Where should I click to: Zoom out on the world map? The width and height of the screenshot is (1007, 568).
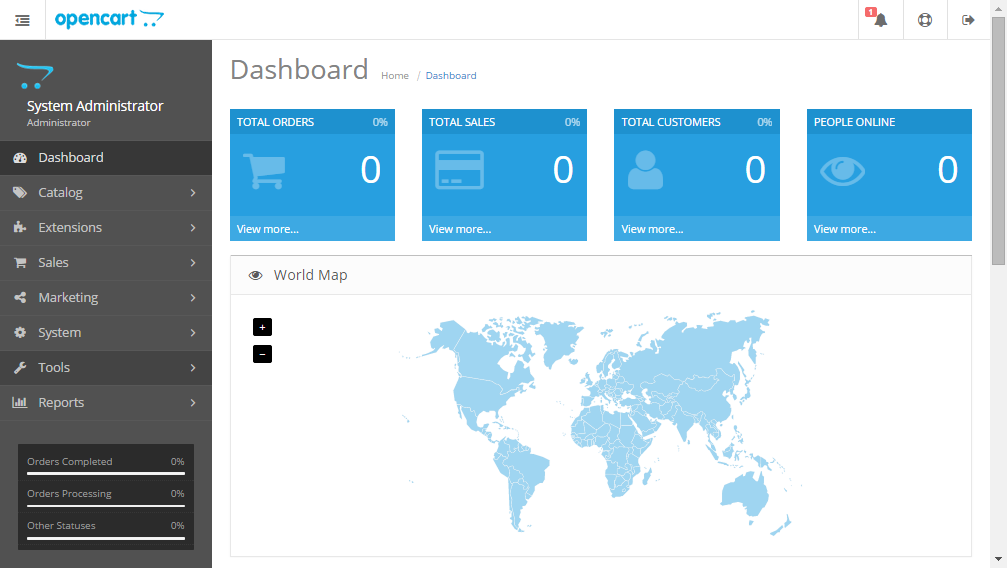pyautogui.click(x=262, y=354)
